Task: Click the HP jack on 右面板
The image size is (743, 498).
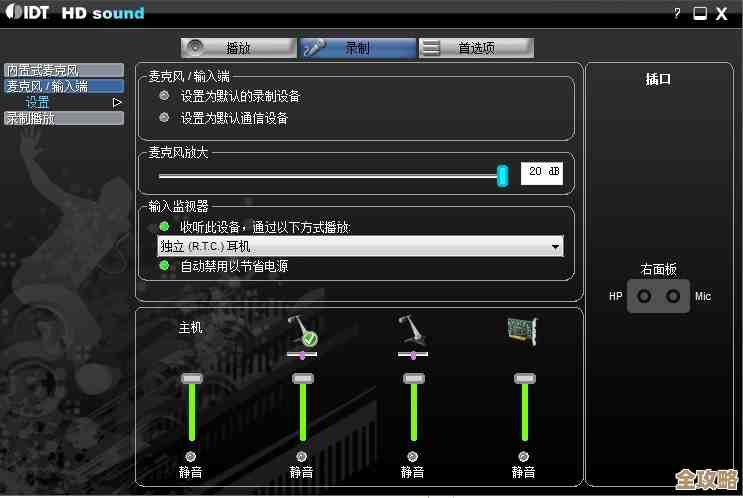Action: pyautogui.click(x=644, y=296)
